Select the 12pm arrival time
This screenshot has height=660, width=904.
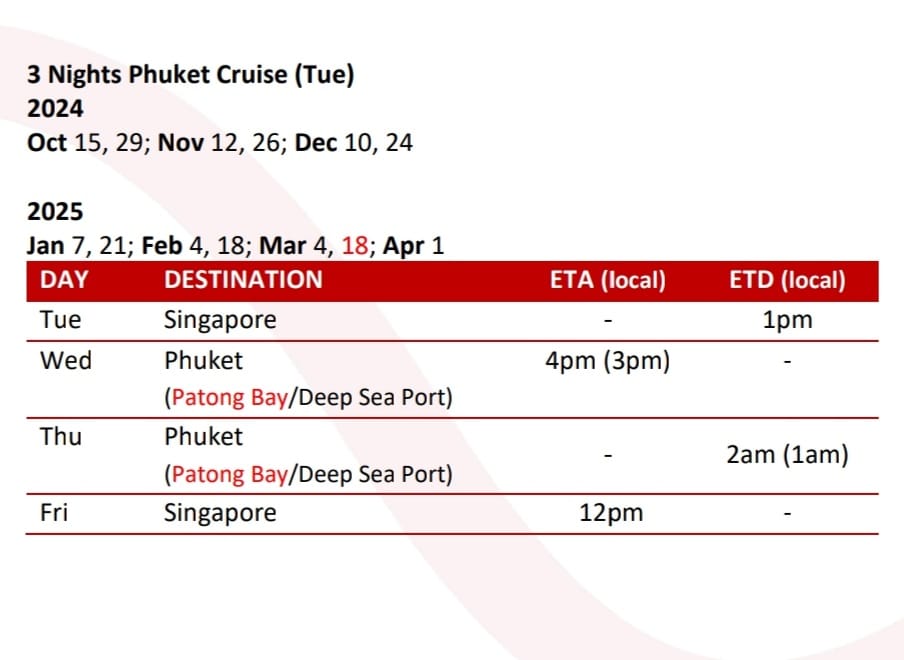click(610, 514)
